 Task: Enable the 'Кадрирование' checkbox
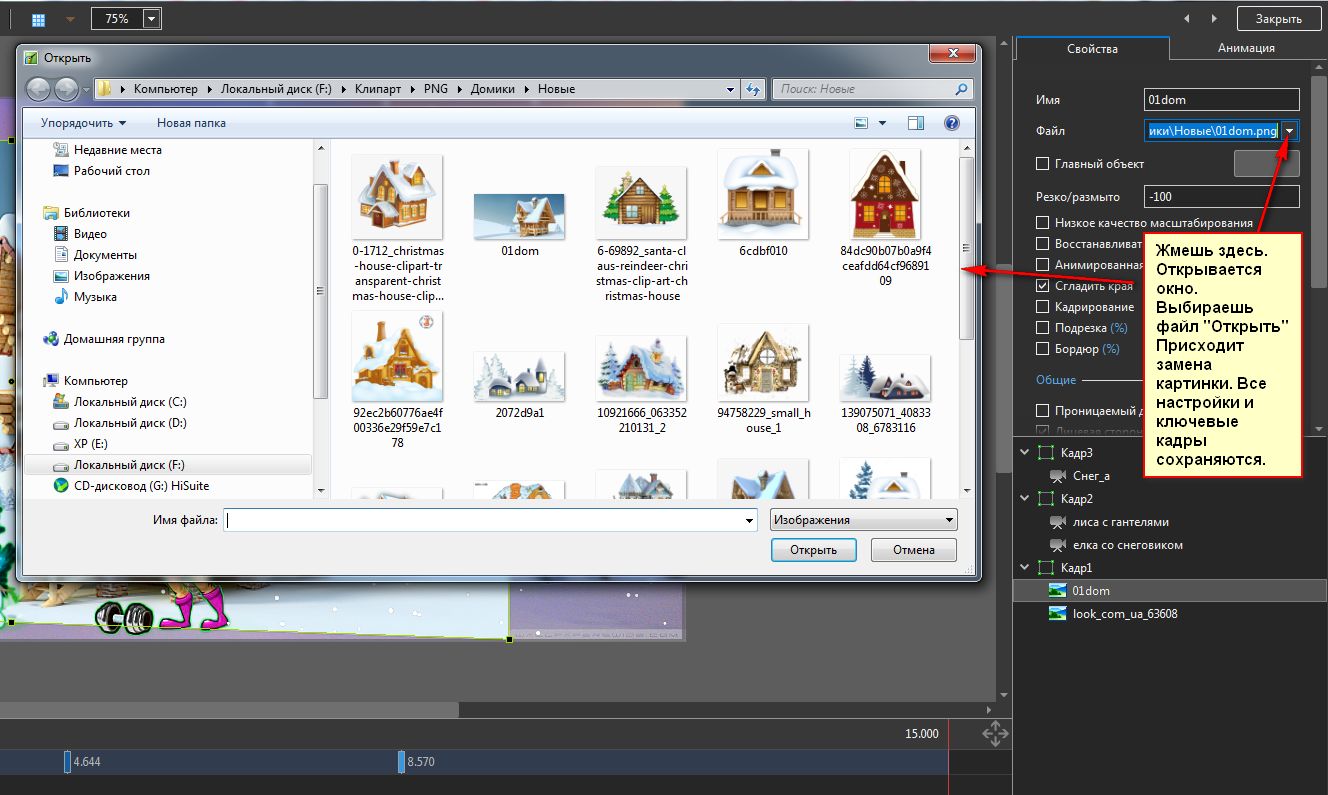click(x=1043, y=307)
